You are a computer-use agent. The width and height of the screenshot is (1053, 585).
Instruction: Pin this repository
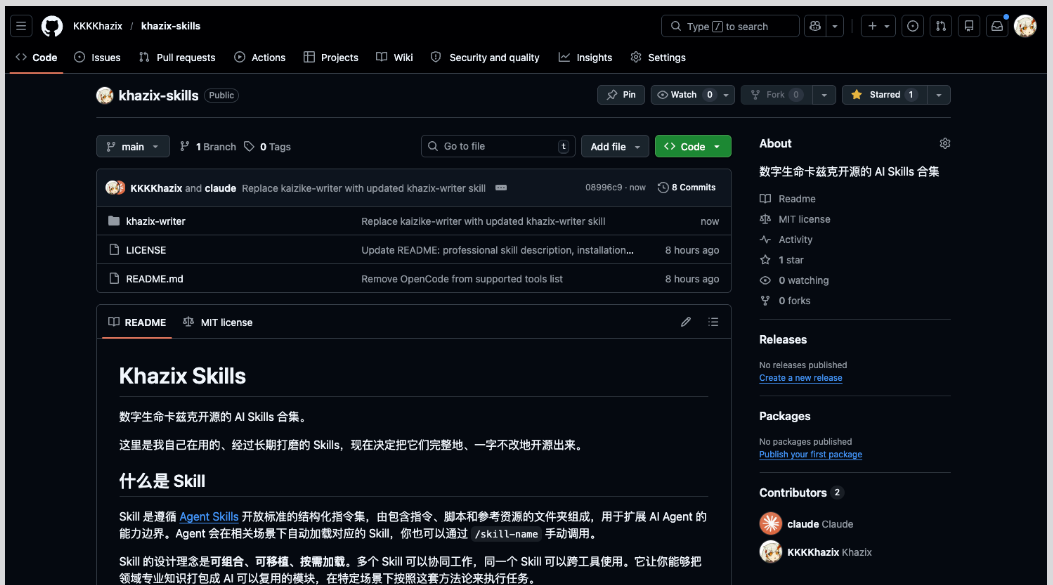[x=621, y=95]
